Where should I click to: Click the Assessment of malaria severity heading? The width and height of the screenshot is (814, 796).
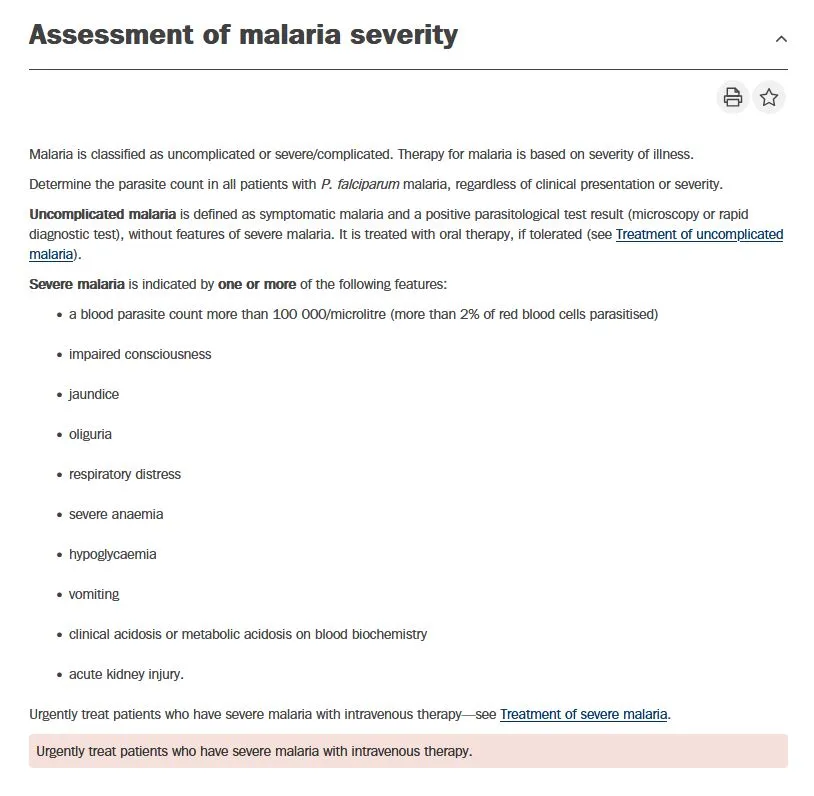coord(243,35)
